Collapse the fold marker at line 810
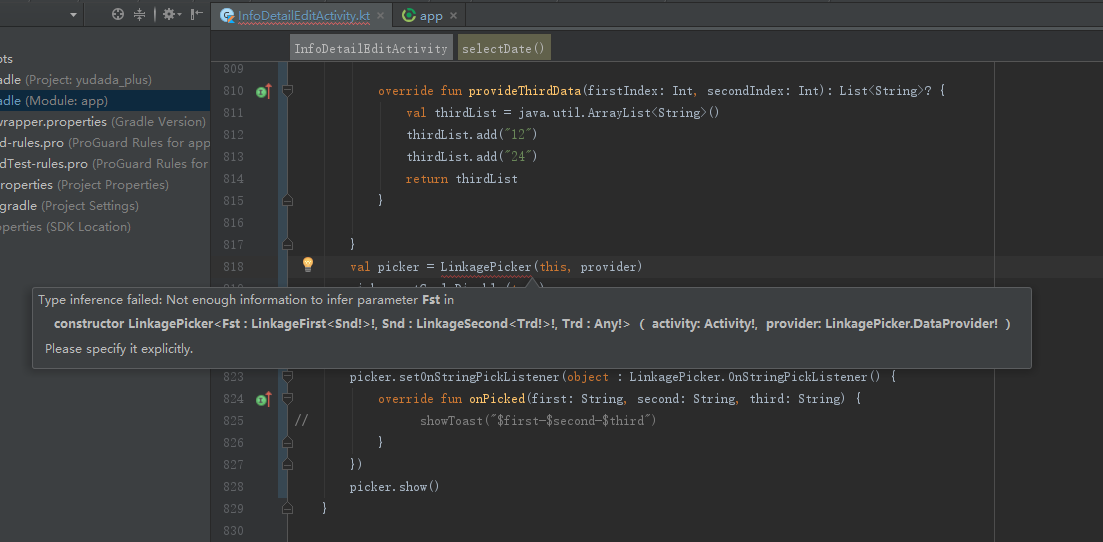Screen dimensions: 1103x542 pyautogui.click(x=287, y=91)
